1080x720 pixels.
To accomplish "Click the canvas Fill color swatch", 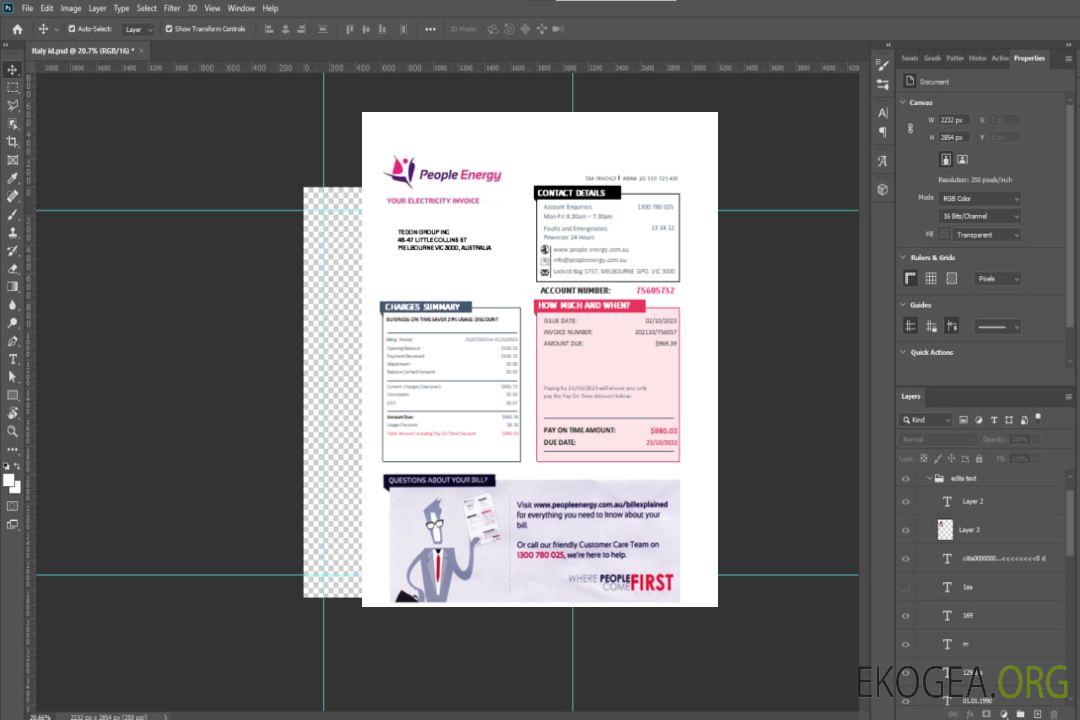I will pyautogui.click(x=945, y=234).
